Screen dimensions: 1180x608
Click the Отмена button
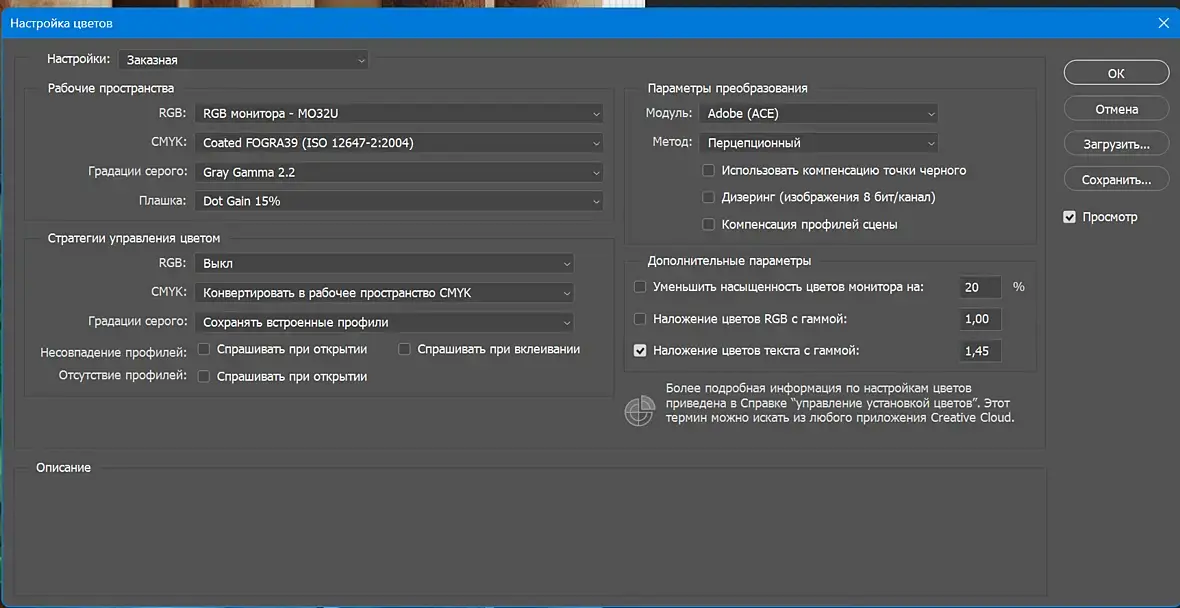(x=1116, y=109)
